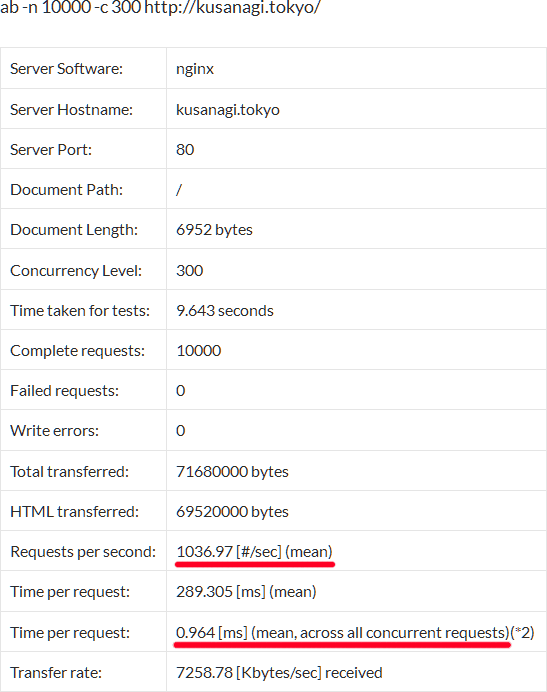
Task: Click the Server Port value 80
Action: point(185,150)
